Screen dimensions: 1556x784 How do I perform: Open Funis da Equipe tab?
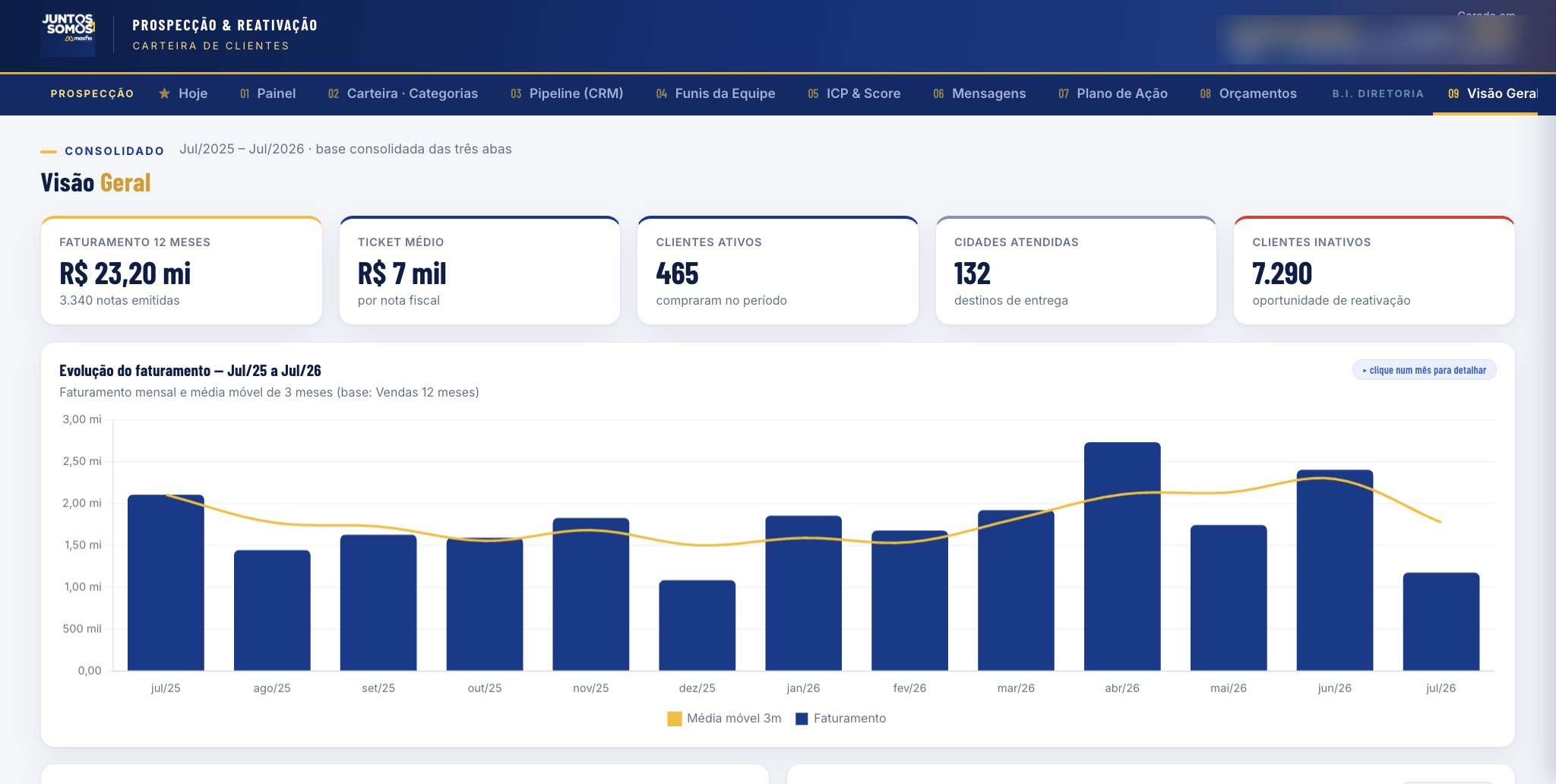716,93
